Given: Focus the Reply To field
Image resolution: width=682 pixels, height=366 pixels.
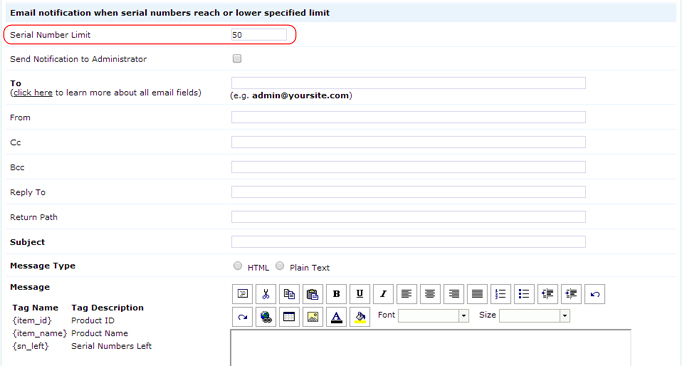Looking at the screenshot, I should click(x=408, y=192).
